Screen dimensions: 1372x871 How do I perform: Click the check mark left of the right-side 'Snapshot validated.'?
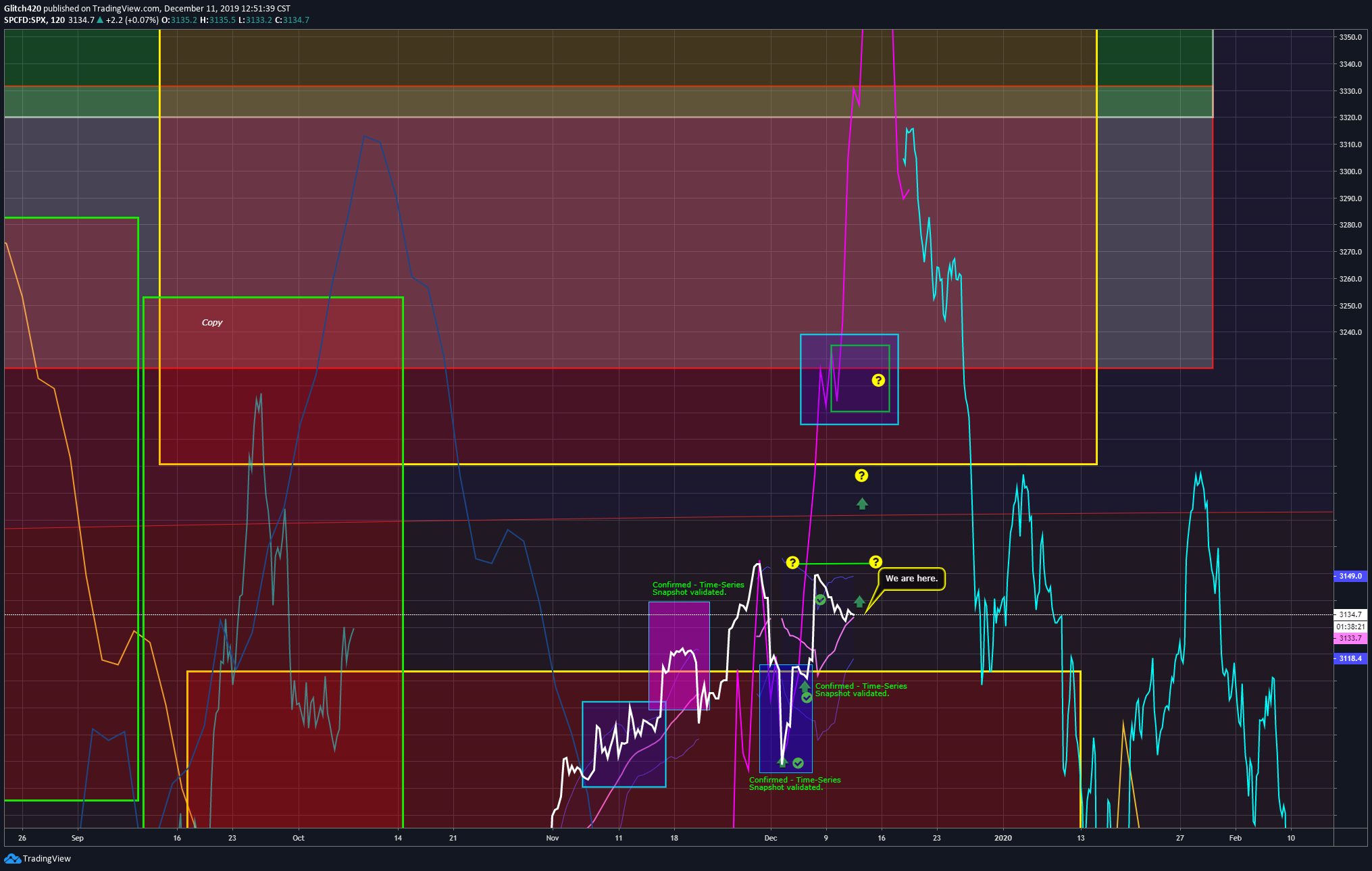[807, 697]
